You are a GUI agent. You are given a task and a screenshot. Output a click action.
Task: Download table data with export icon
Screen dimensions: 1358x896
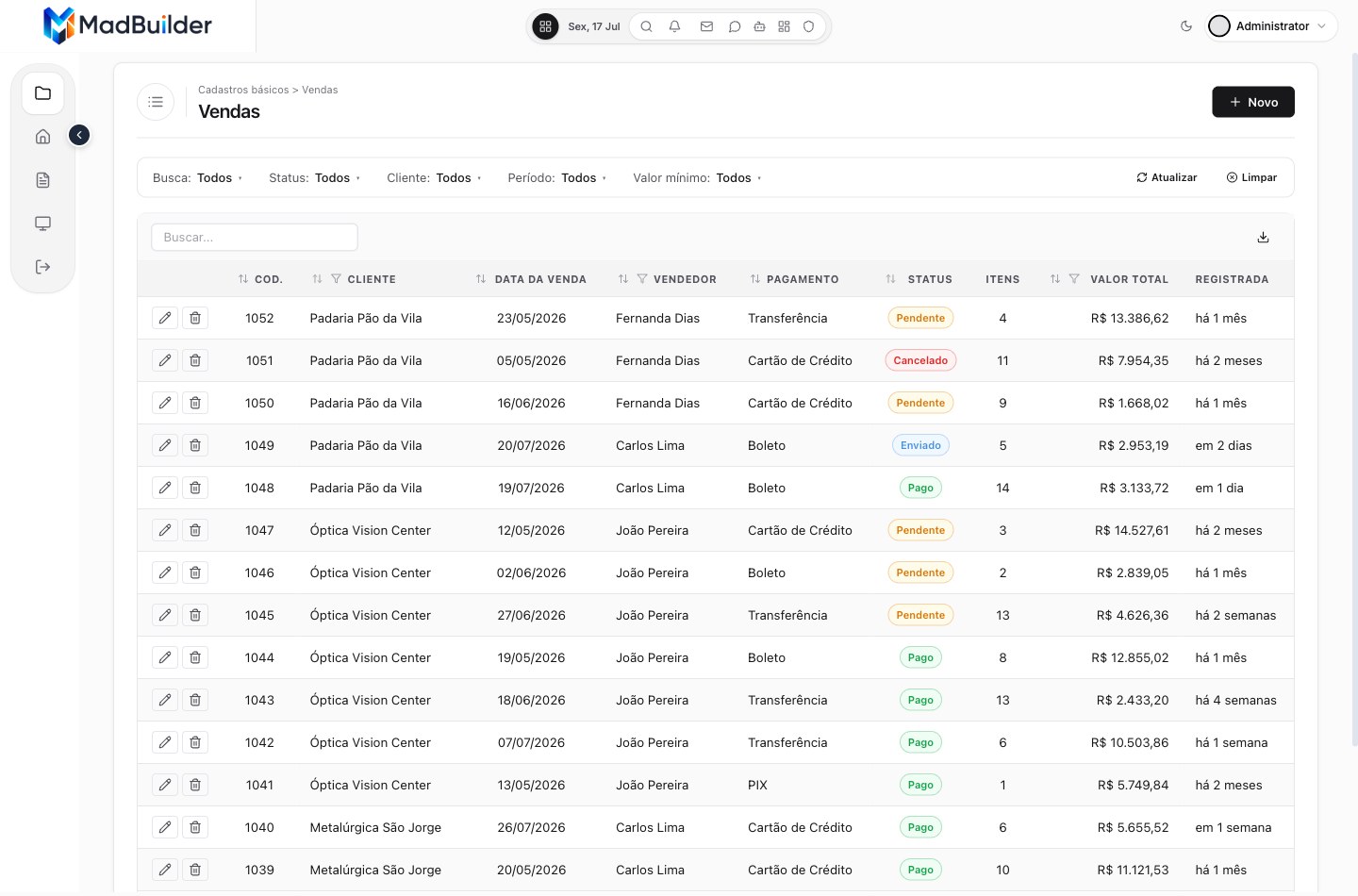(1263, 238)
